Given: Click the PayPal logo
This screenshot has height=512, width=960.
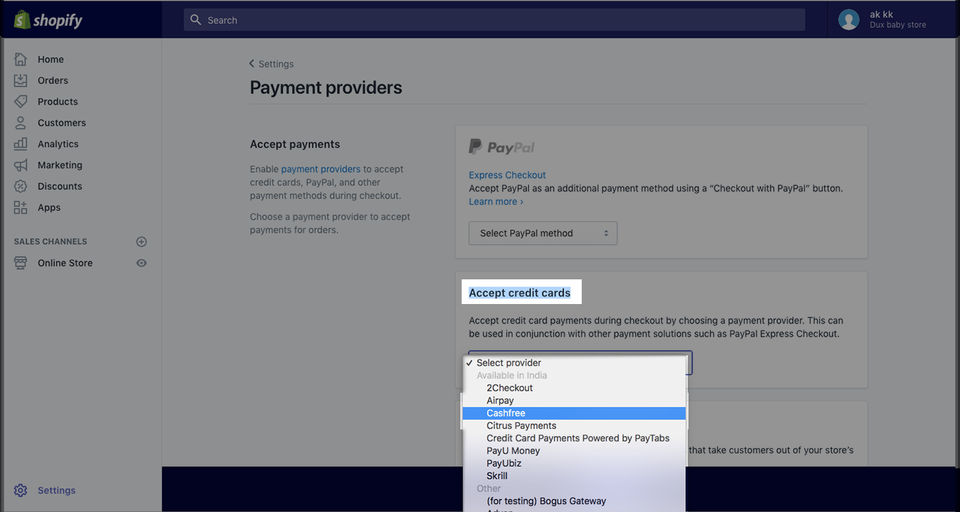Looking at the screenshot, I should click(x=501, y=147).
